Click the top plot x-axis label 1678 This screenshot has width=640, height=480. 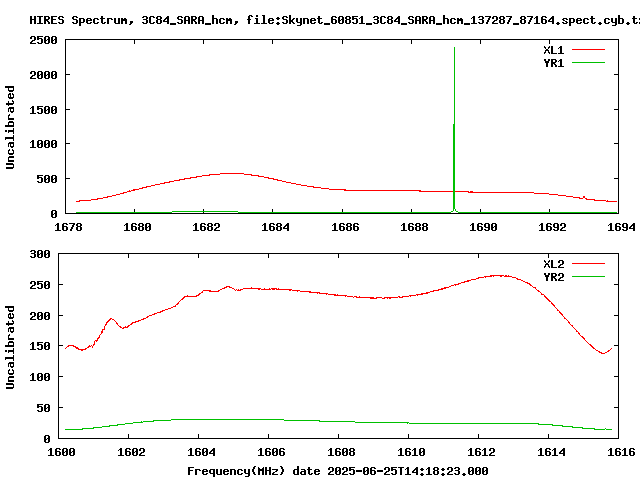click(68, 227)
